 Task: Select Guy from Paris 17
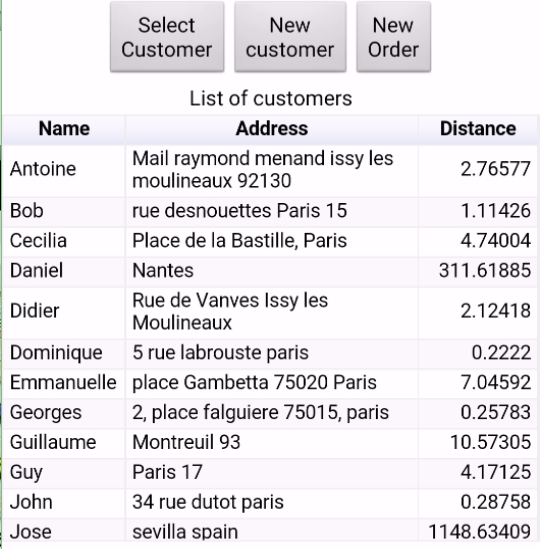point(270,473)
